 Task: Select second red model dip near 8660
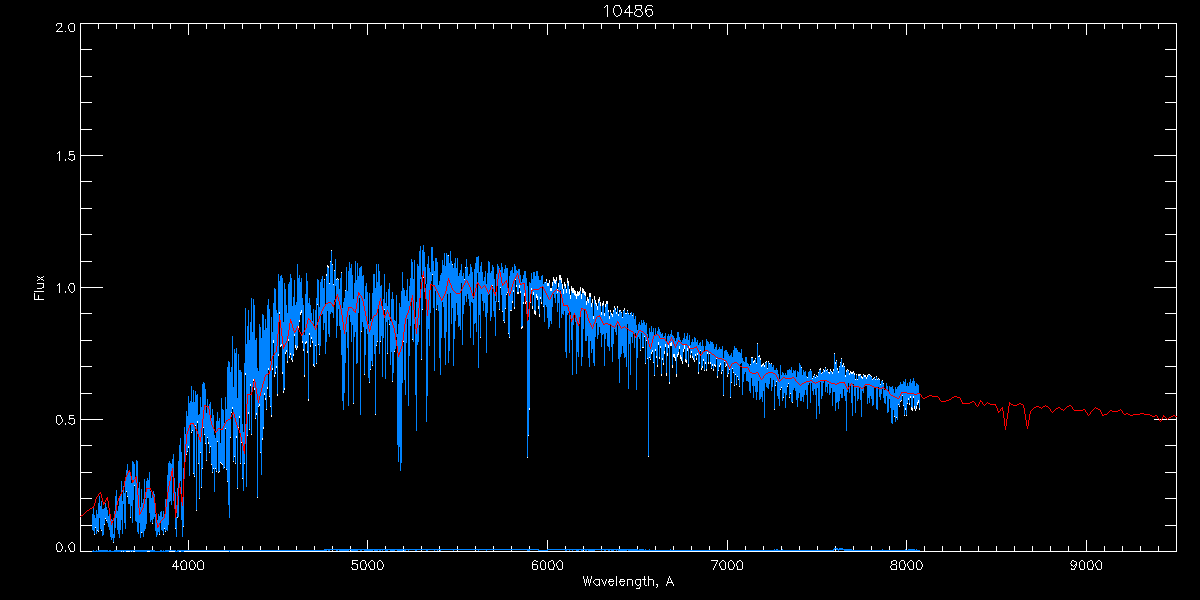tap(1027, 424)
